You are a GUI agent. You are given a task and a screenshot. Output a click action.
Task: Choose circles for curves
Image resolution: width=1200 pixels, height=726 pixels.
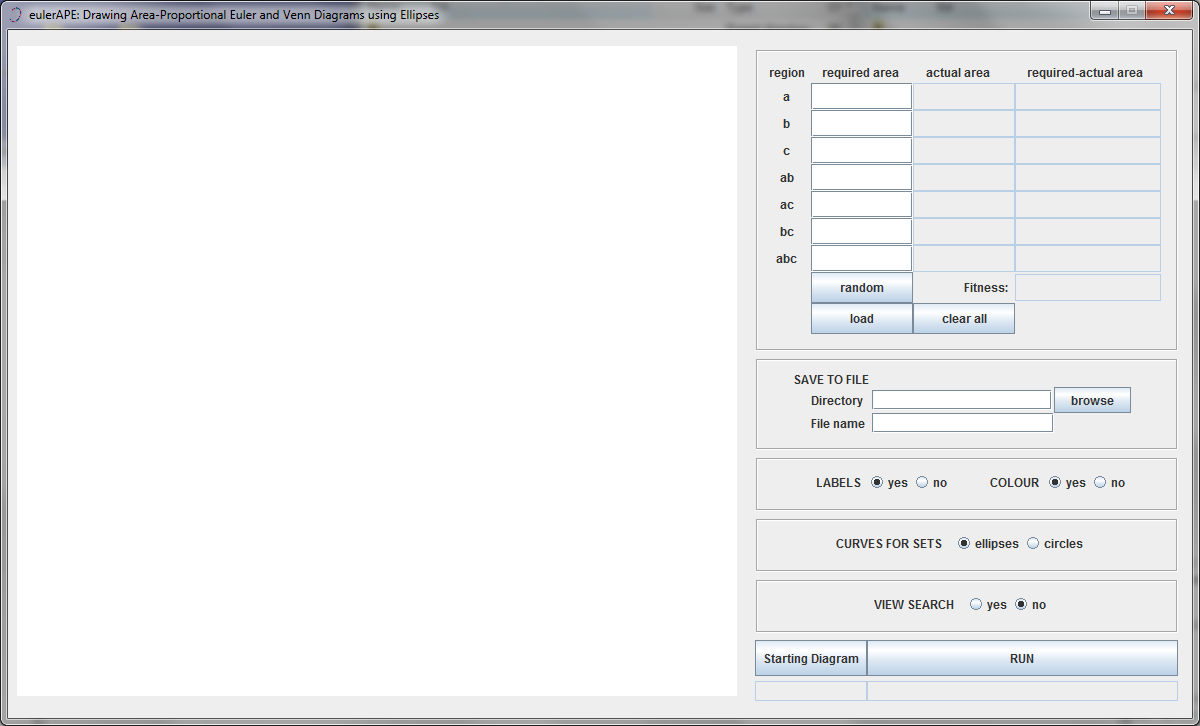click(x=1033, y=543)
